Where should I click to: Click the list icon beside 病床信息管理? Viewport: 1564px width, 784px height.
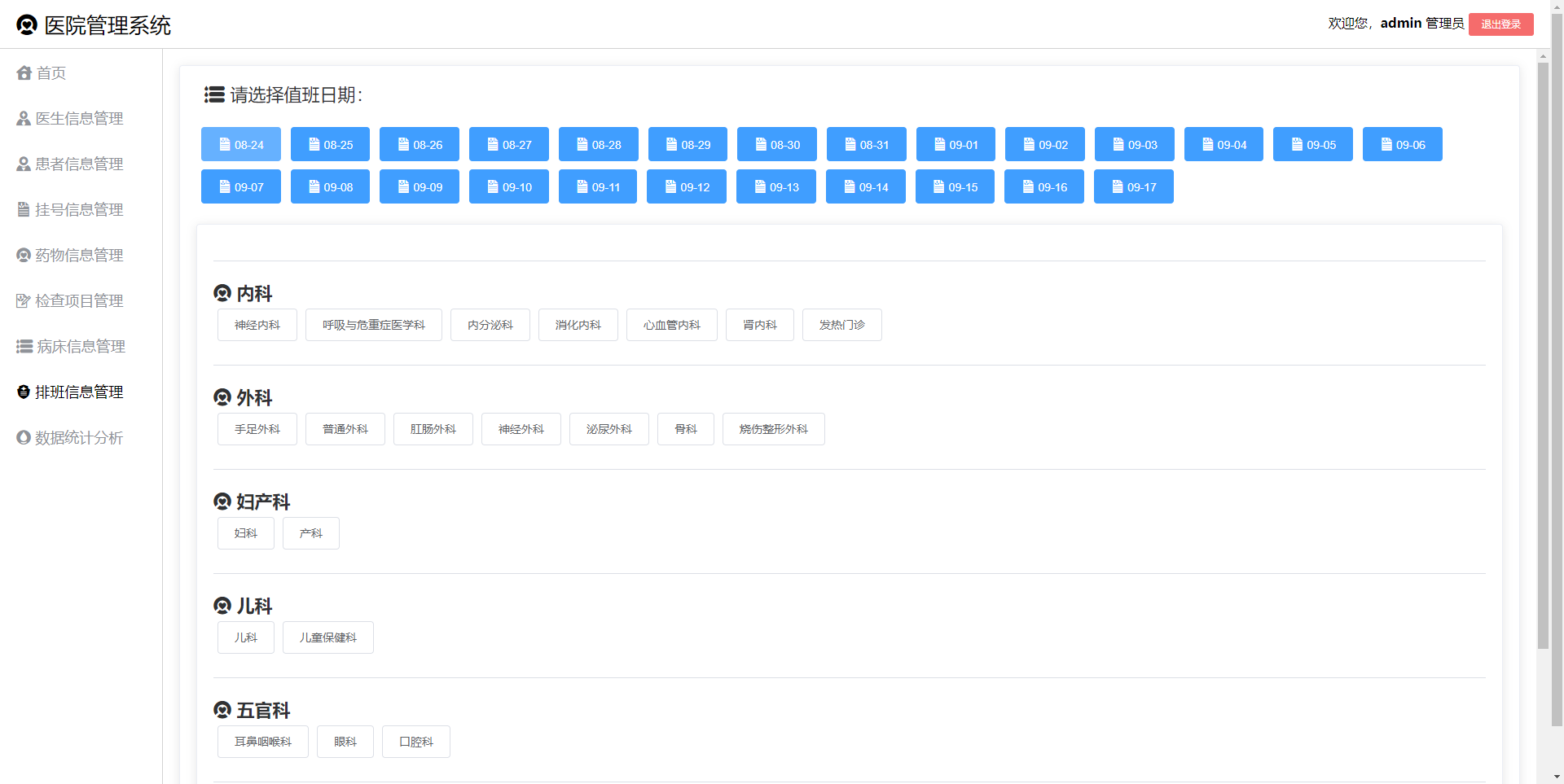point(24,347)
